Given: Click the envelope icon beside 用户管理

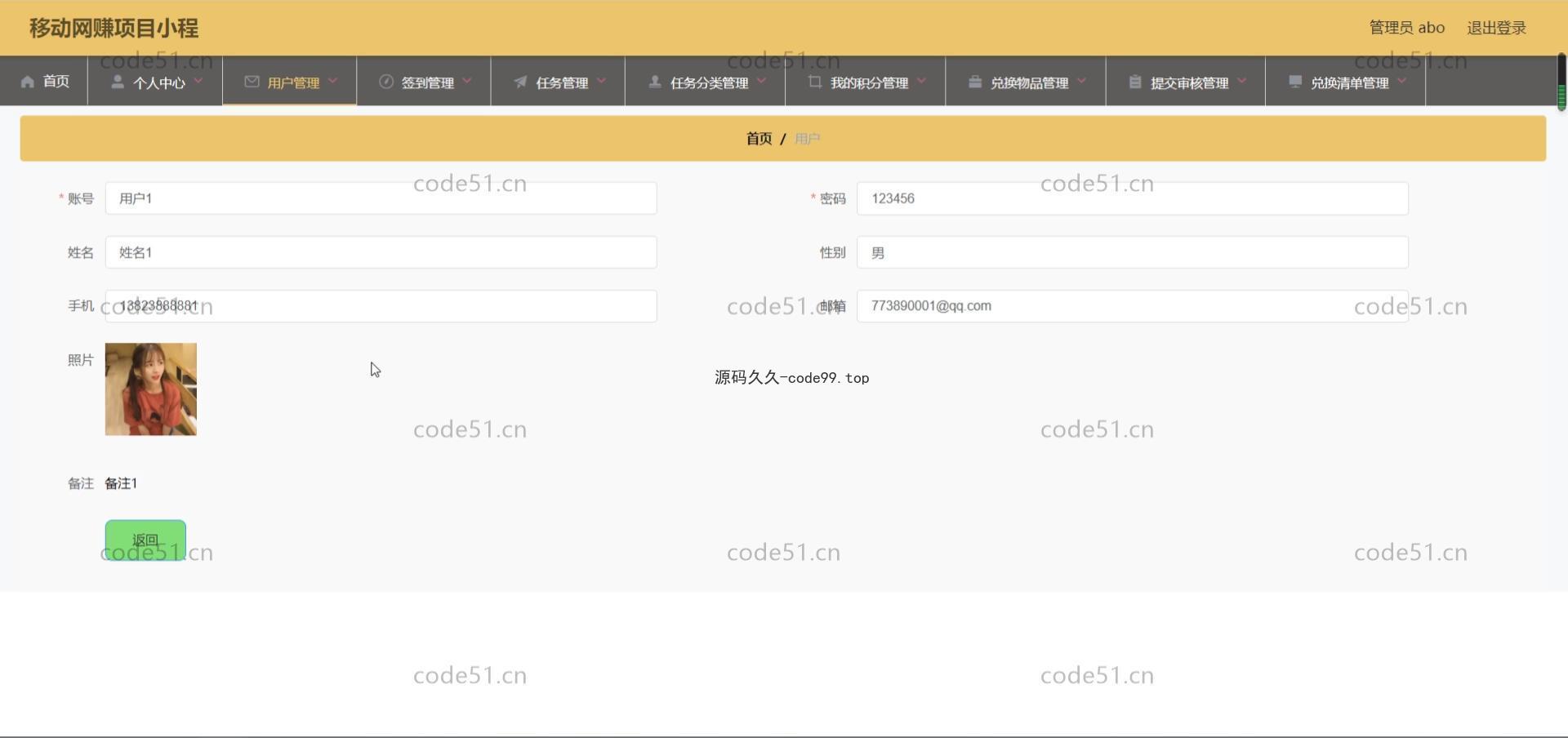Looking at the screenshot, I should point(252,82).
